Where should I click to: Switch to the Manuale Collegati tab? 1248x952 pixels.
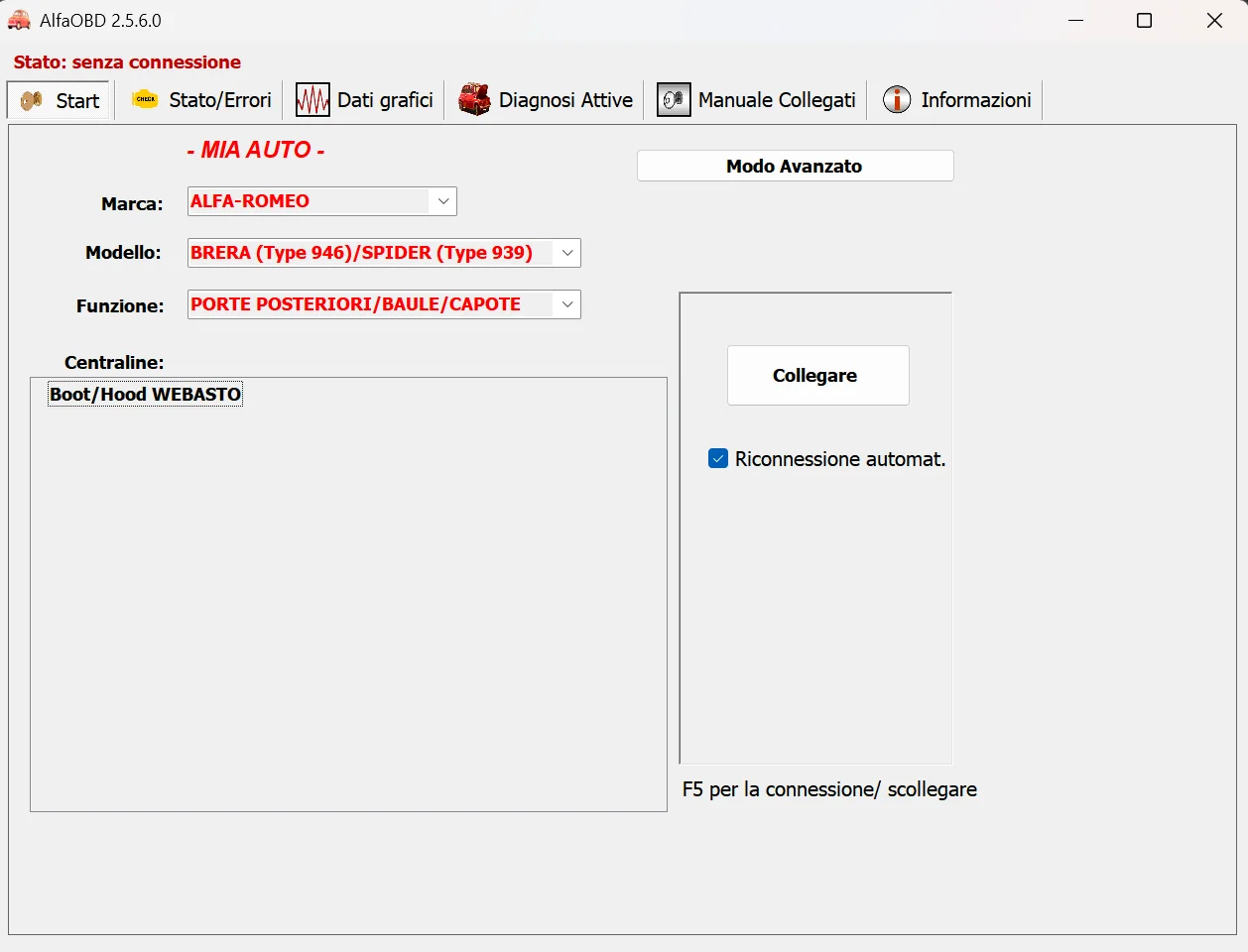776,100
